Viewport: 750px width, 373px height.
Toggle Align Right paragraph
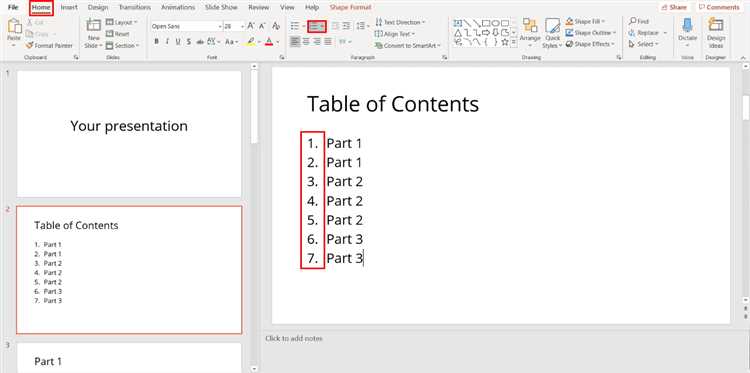[317, 42]
